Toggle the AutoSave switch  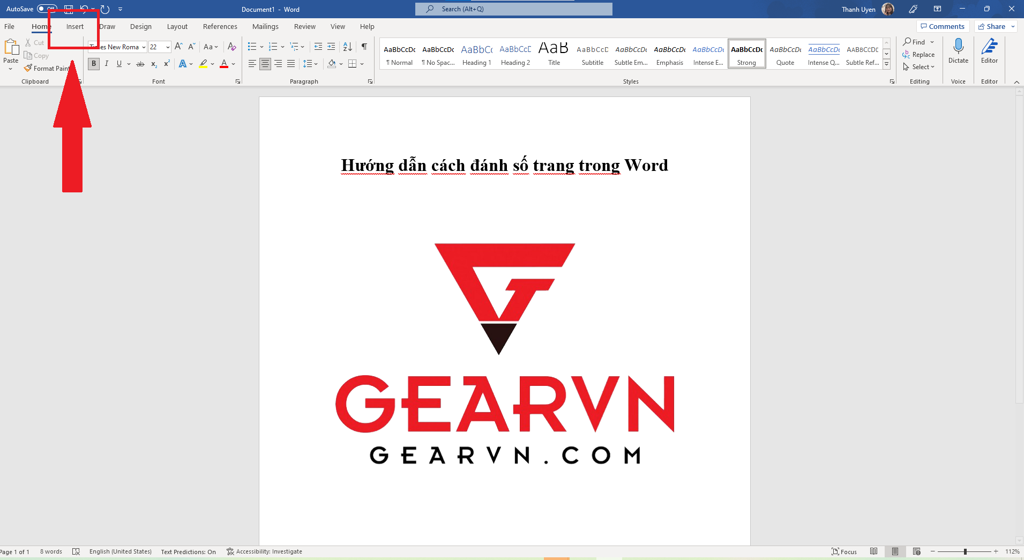(46, 9)
